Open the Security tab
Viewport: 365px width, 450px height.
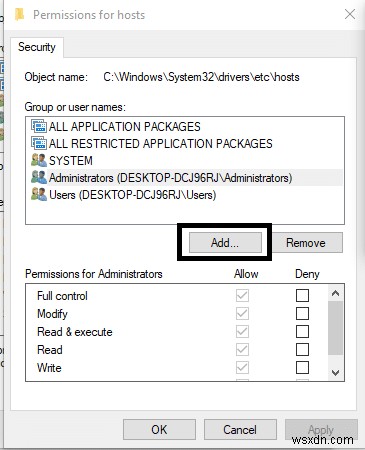[x=37, y=47]
